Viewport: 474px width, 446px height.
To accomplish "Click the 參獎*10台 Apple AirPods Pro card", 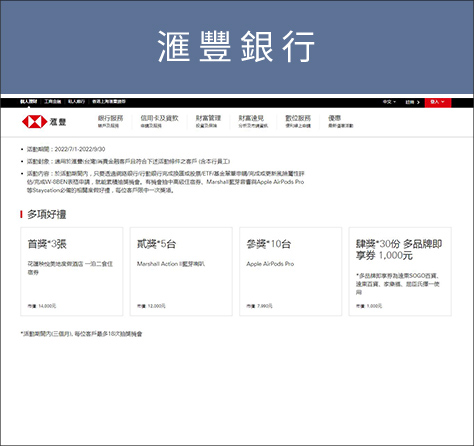I will coord(290,271).
